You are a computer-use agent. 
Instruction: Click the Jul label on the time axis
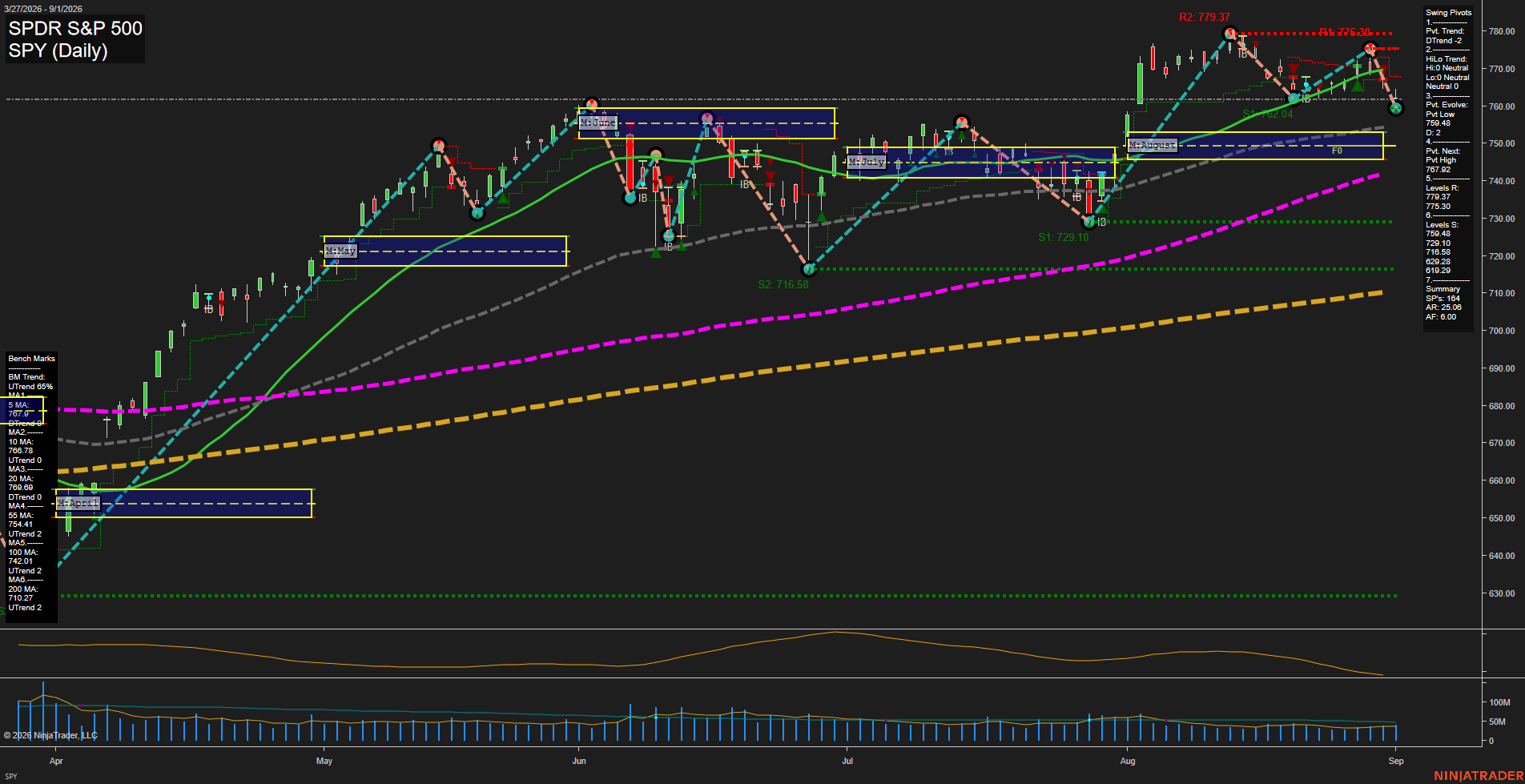pyautogui.click(x=847, y=762)
